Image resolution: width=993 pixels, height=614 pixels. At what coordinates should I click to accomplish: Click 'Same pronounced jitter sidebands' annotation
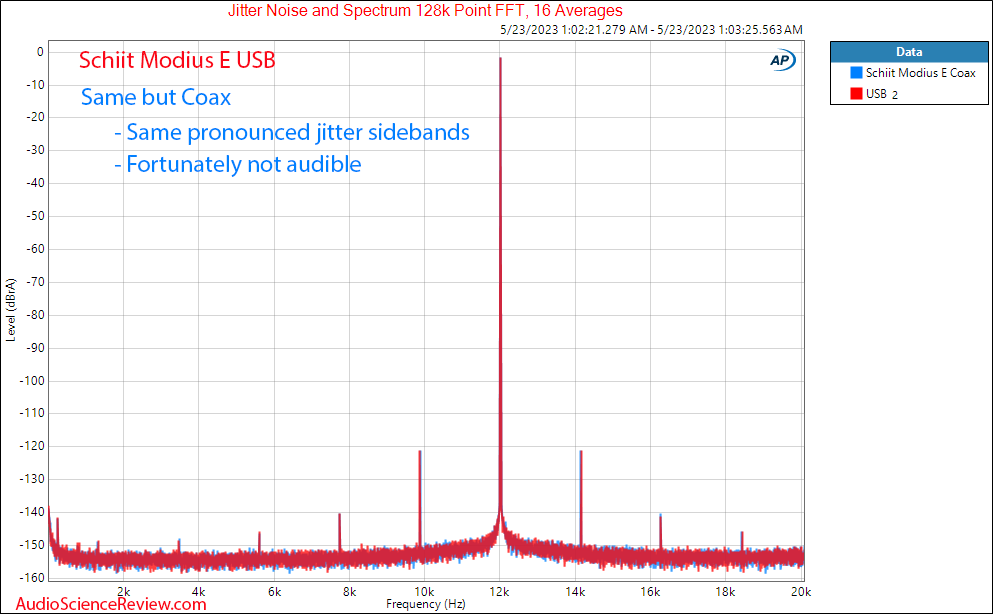click(x=292, y=132)
